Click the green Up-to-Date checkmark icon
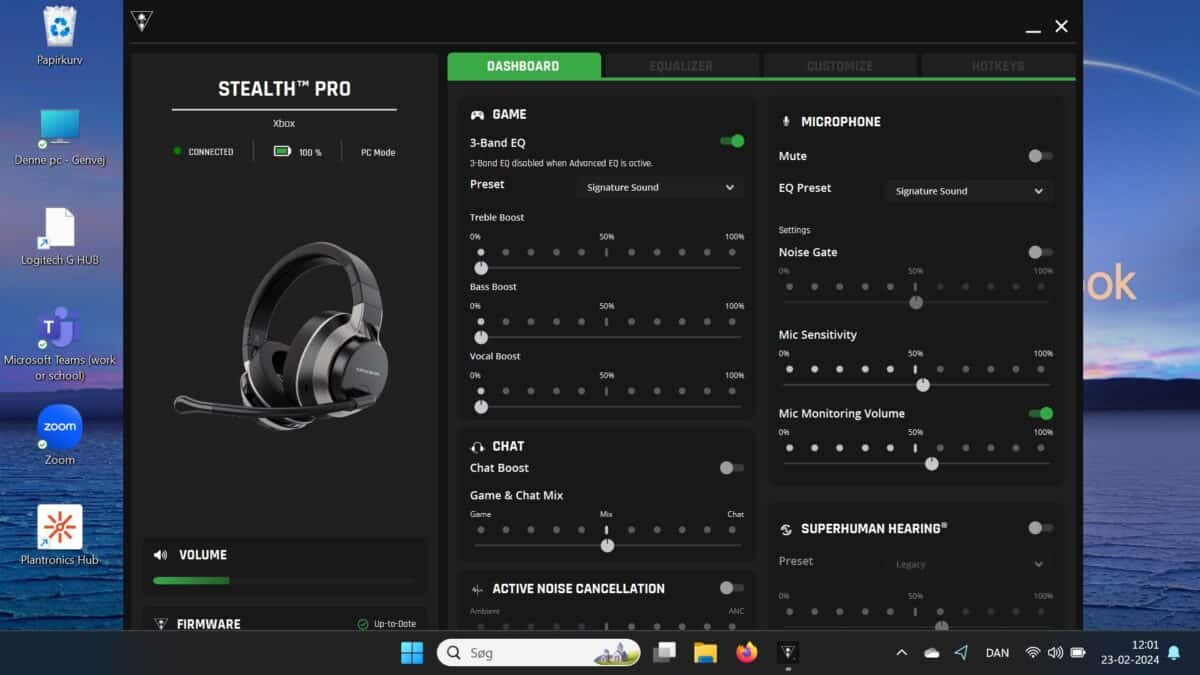This screenshot has height=675, width=1200. pos(363,624)
